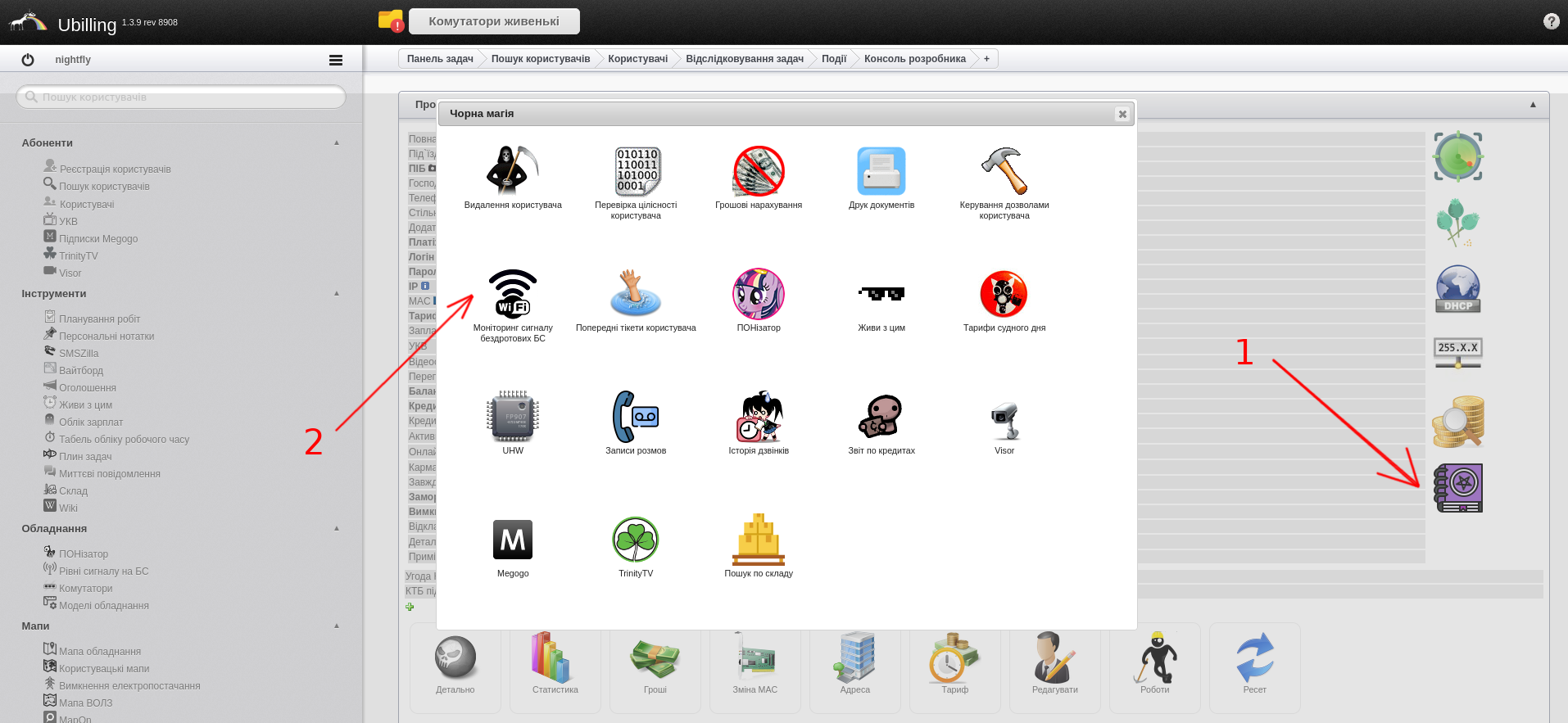The image size is (1568, 723).
Task: Open the Wi-Fi signal monitoring icon
Action: [513, 293]
